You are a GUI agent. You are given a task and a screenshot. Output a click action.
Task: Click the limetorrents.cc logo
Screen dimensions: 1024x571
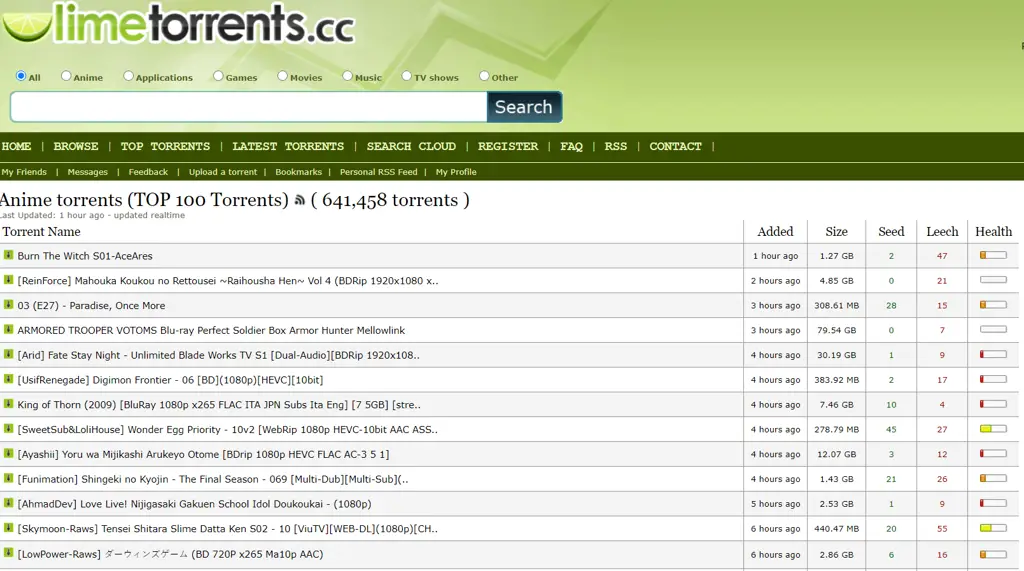(x=178, y=24)
